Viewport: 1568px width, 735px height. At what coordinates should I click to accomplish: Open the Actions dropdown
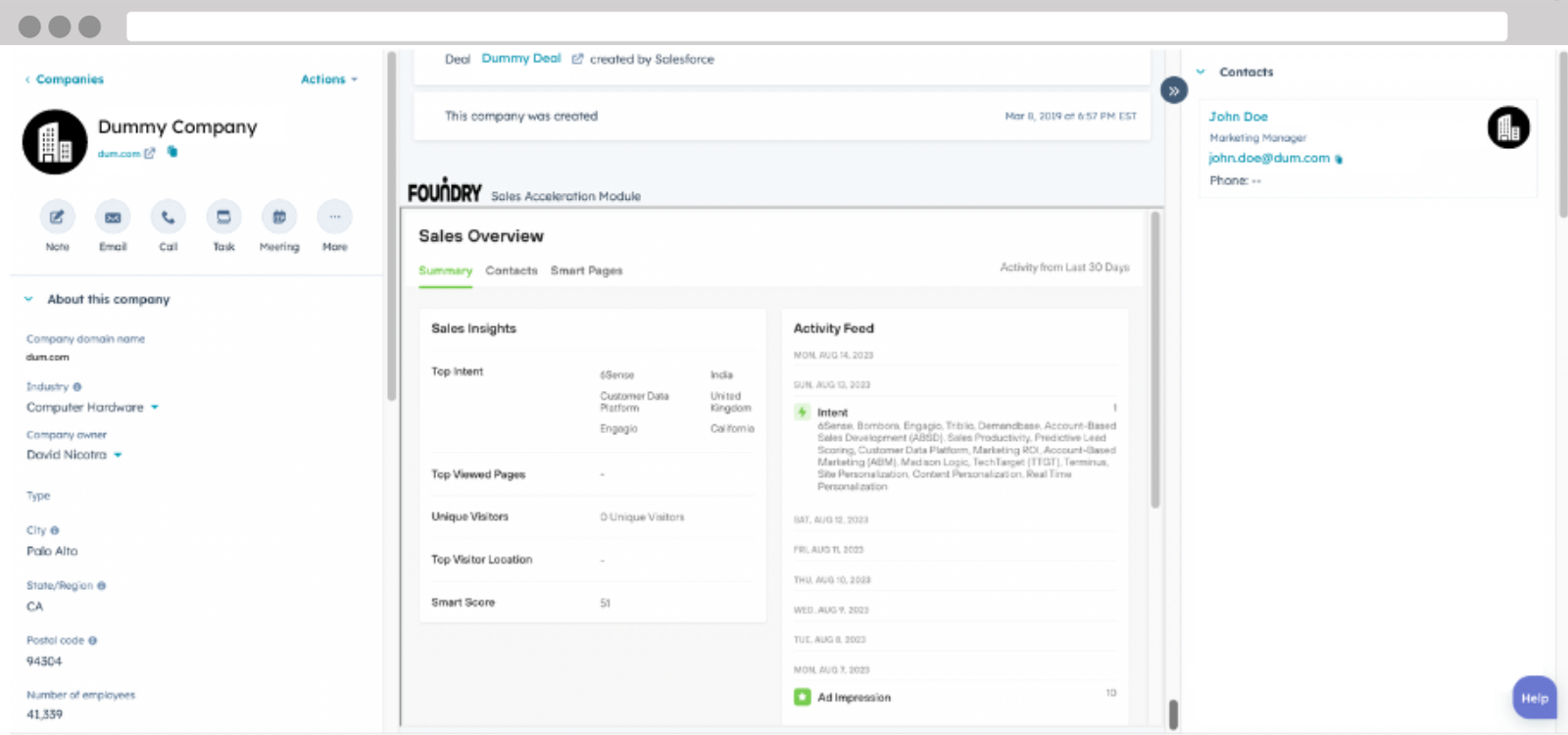329,79
